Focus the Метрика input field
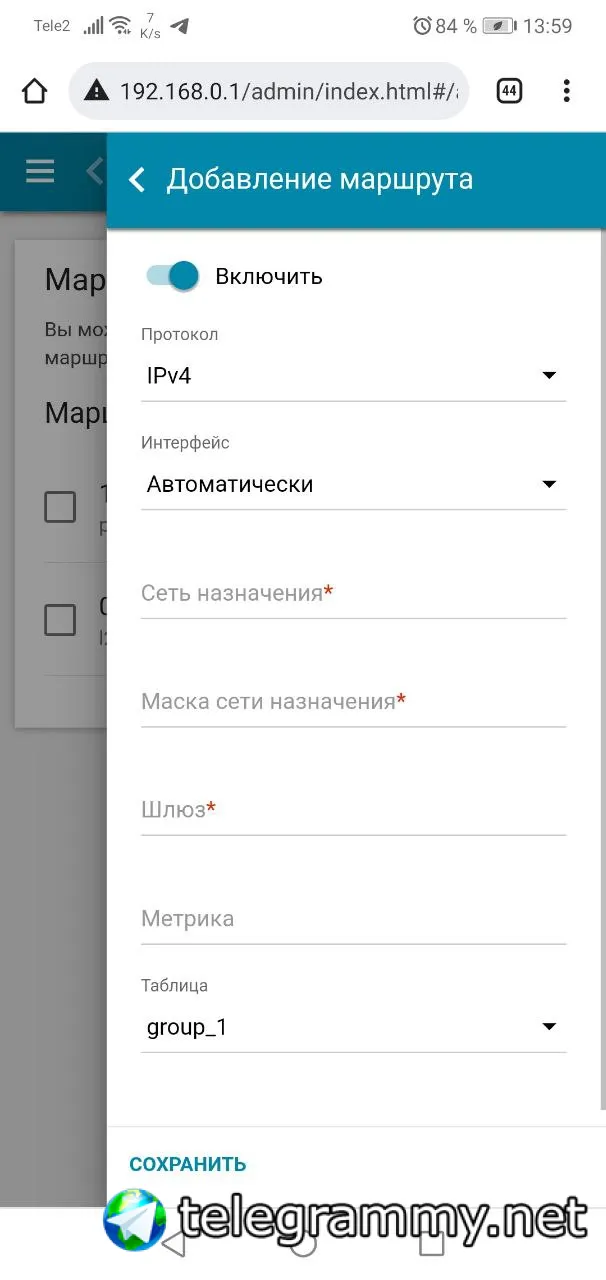Screen dimensions: 606x1280 [x=354, y=919]
